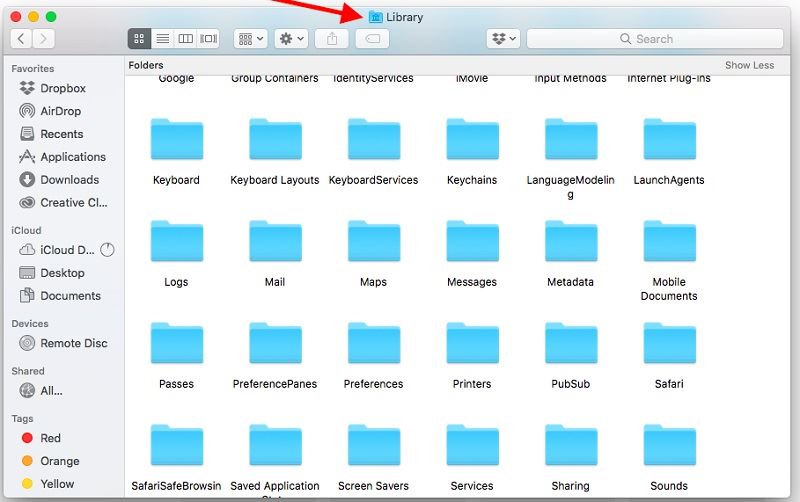Screen dimensions: 800x502
Task: Select the Orange tag
Action: point(51,461)
